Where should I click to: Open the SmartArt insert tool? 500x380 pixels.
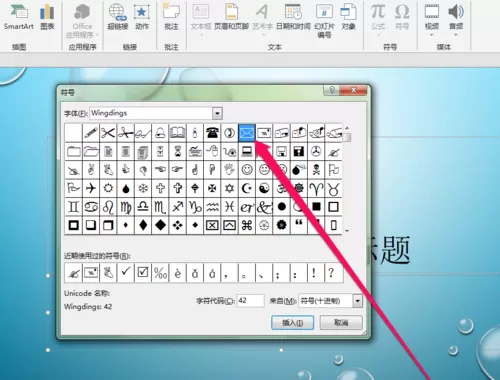19,17
